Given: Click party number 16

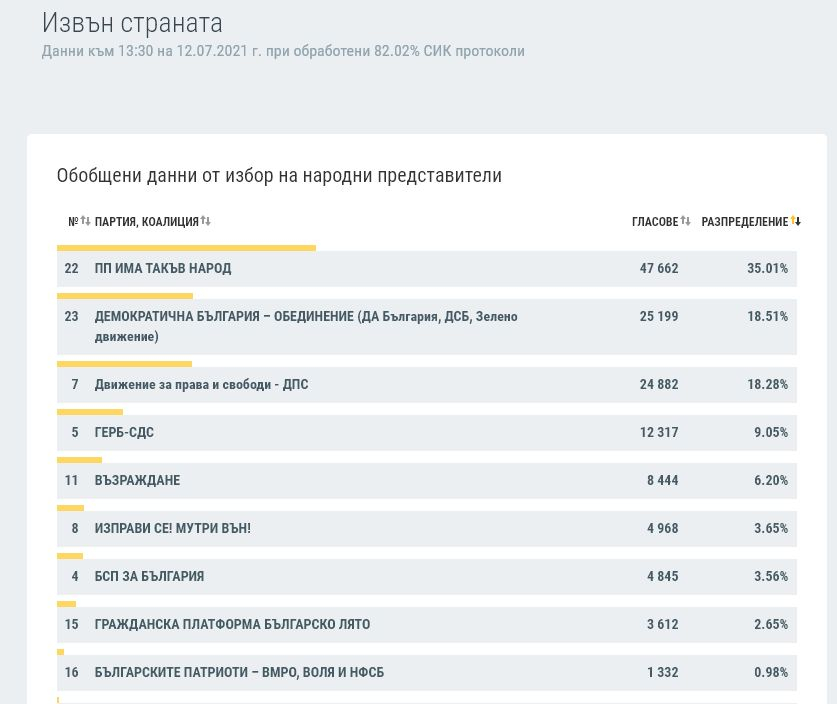Looking at the screenshot, I should [72, 673].
